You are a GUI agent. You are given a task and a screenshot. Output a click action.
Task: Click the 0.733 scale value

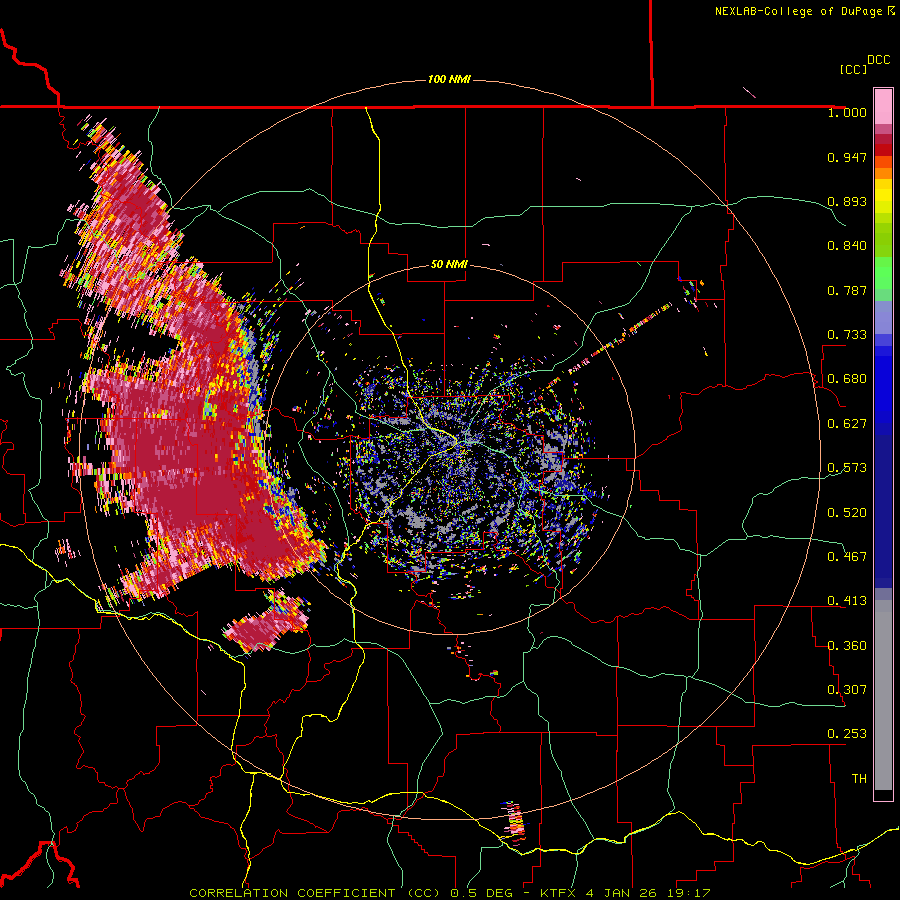tap(847, 335)
